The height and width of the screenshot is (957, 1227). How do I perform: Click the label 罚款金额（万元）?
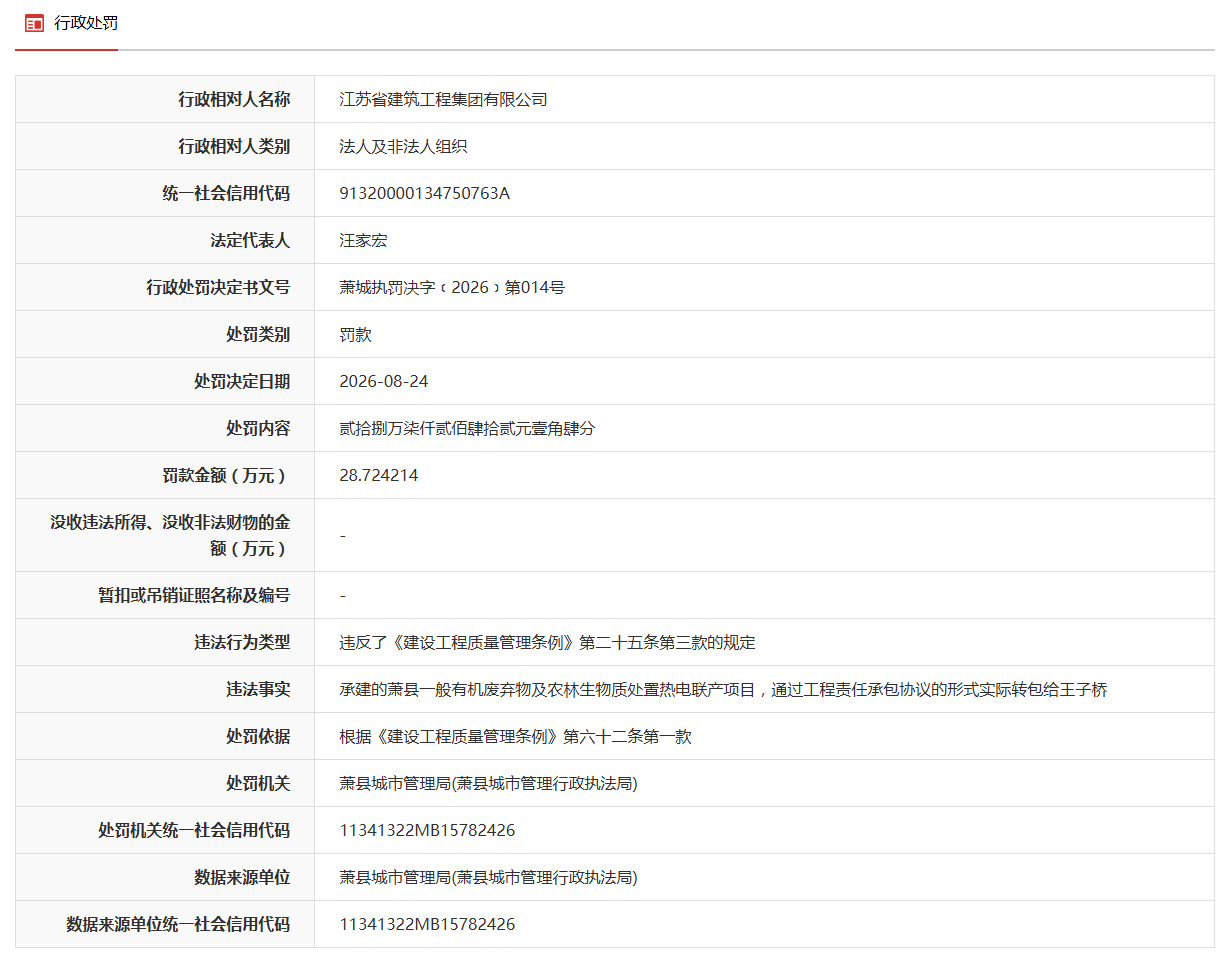pyautogui.click(x=226, y=475)
